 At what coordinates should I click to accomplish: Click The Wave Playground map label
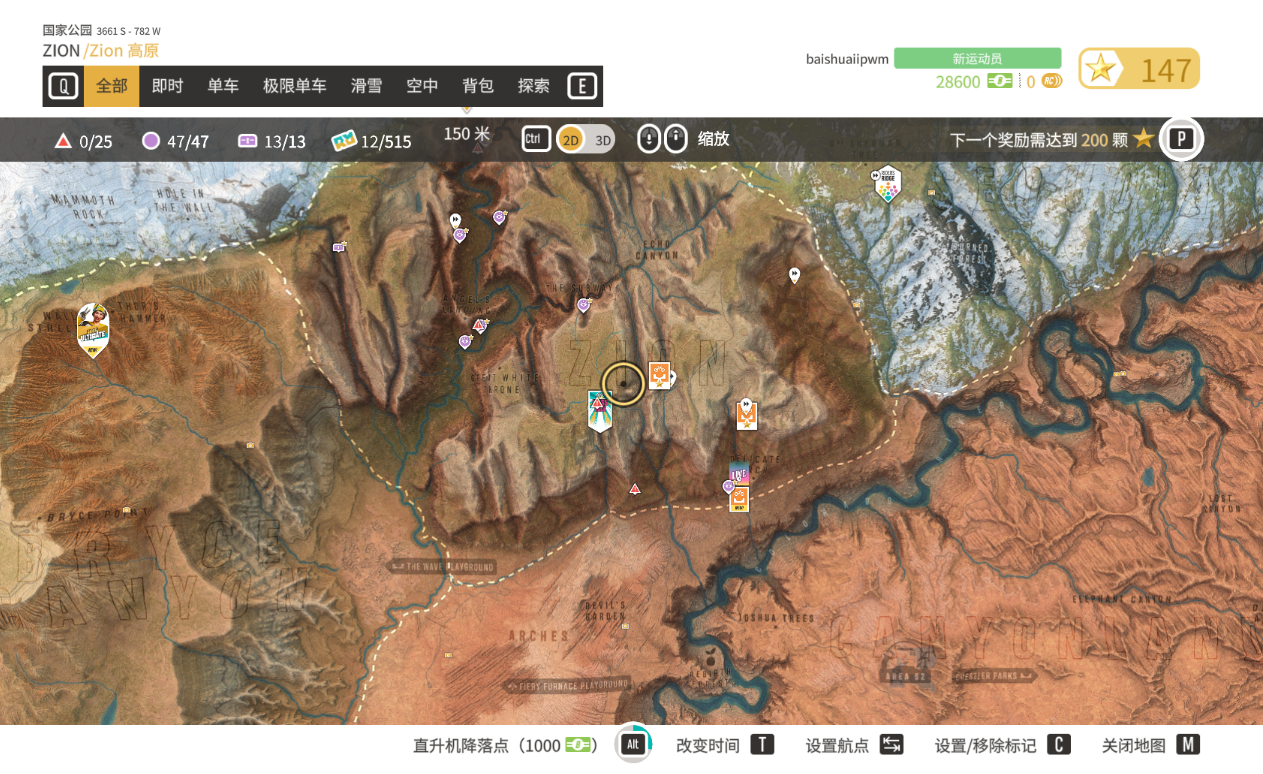441,567
